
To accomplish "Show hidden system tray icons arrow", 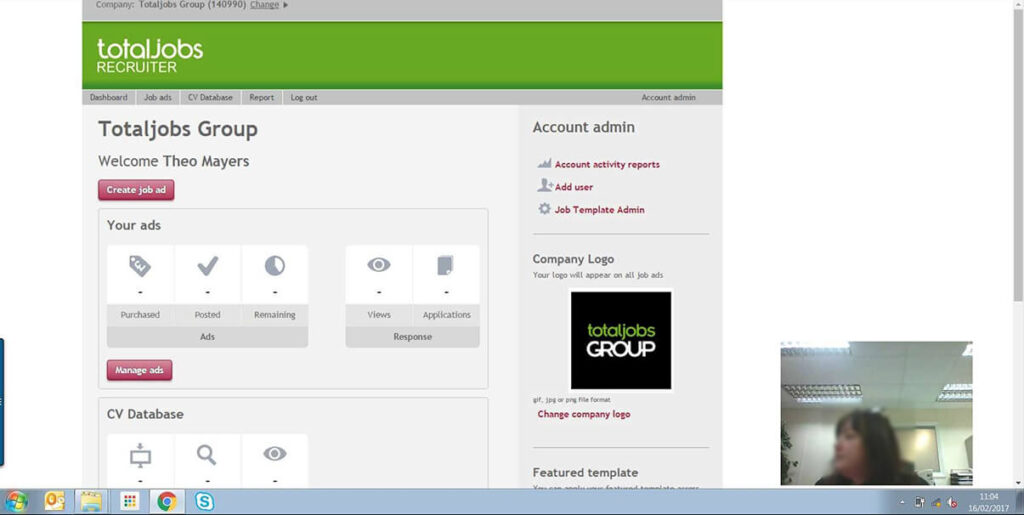I will [x=902, y=502].
